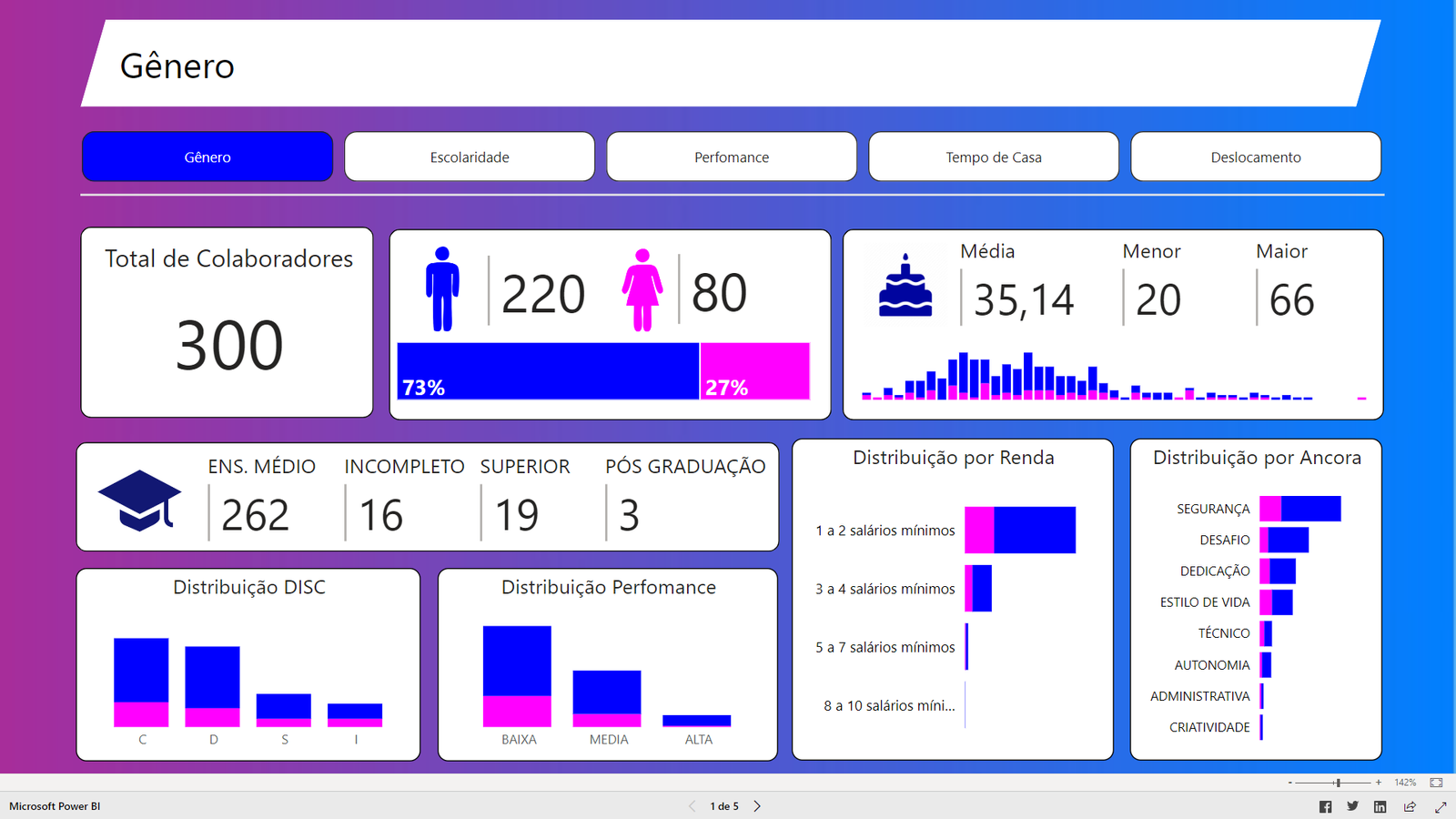The width and height of the screenshot is (1456, 819).
Task: Go to next page with right chevron
Action: coord(757,805)
